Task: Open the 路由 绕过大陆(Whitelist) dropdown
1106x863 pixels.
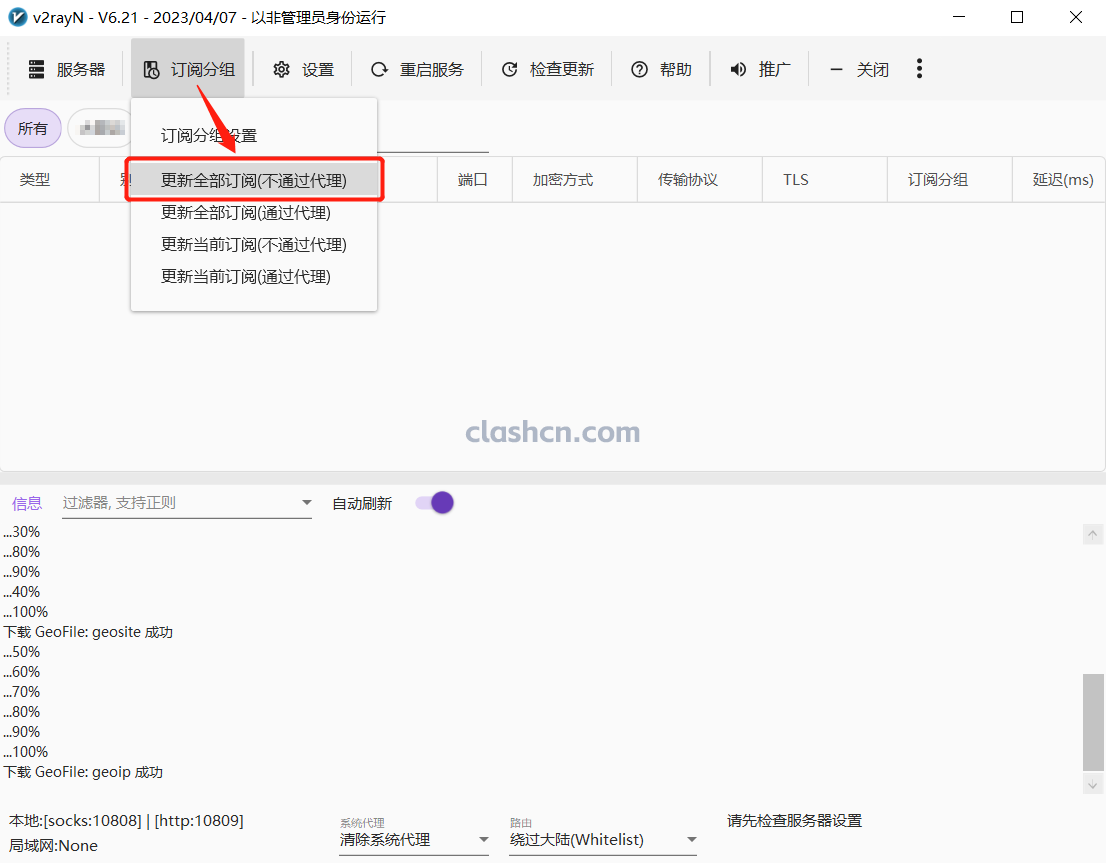Action: pyautogui.click(x=603, y=840)
